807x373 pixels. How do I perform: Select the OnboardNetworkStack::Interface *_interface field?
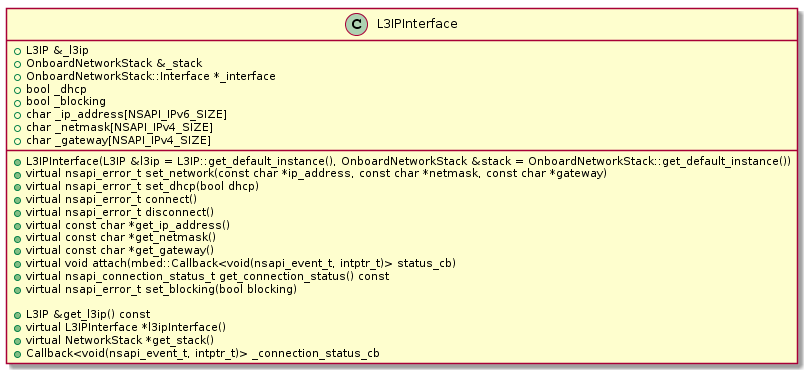(x=151, y=76)
